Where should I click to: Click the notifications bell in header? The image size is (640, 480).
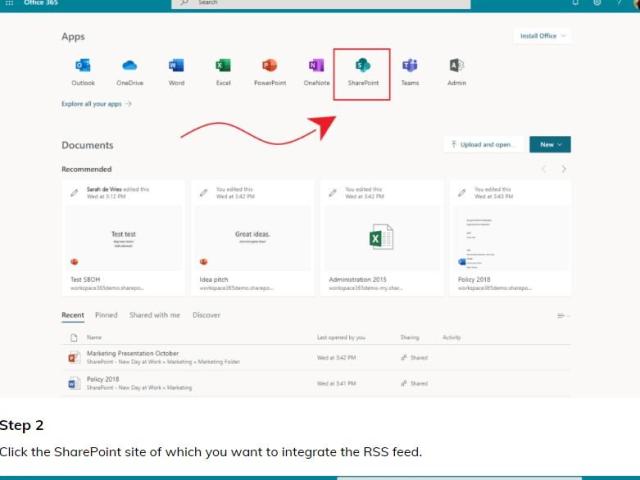[576, 2]
